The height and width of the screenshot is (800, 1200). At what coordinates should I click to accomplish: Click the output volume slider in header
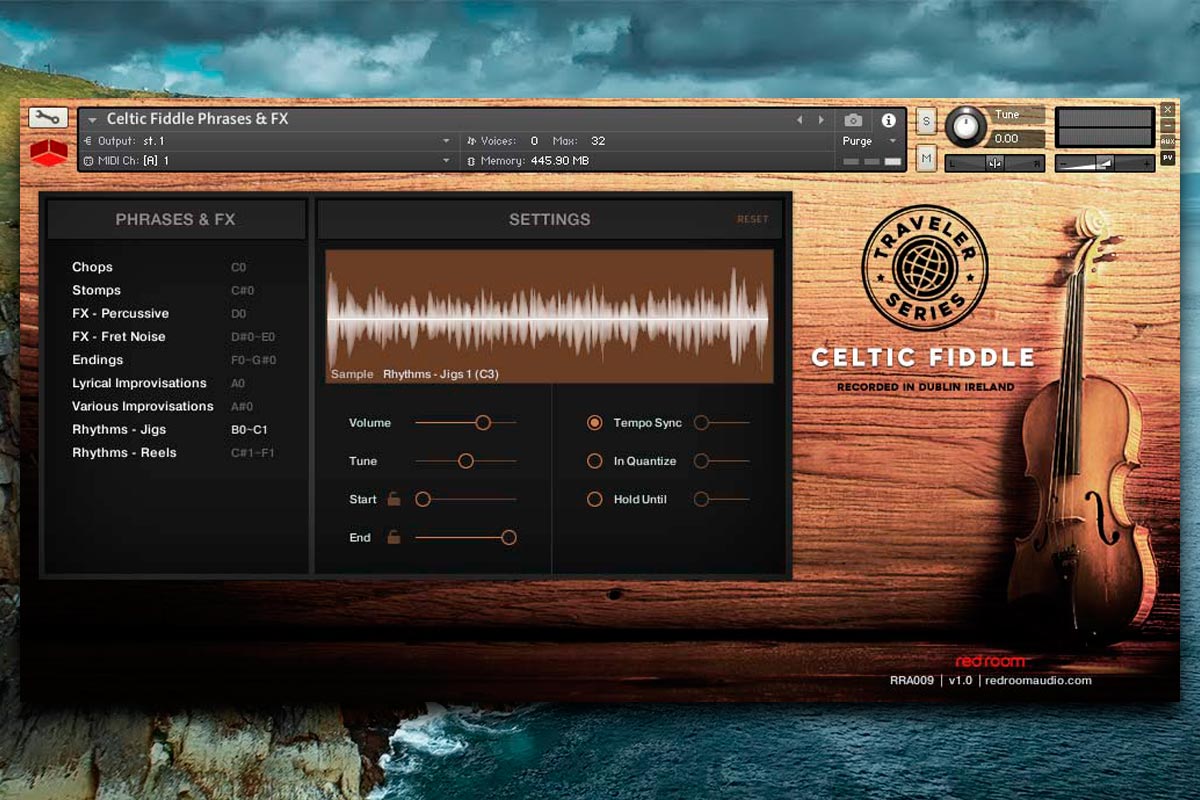pos(1105,163)
